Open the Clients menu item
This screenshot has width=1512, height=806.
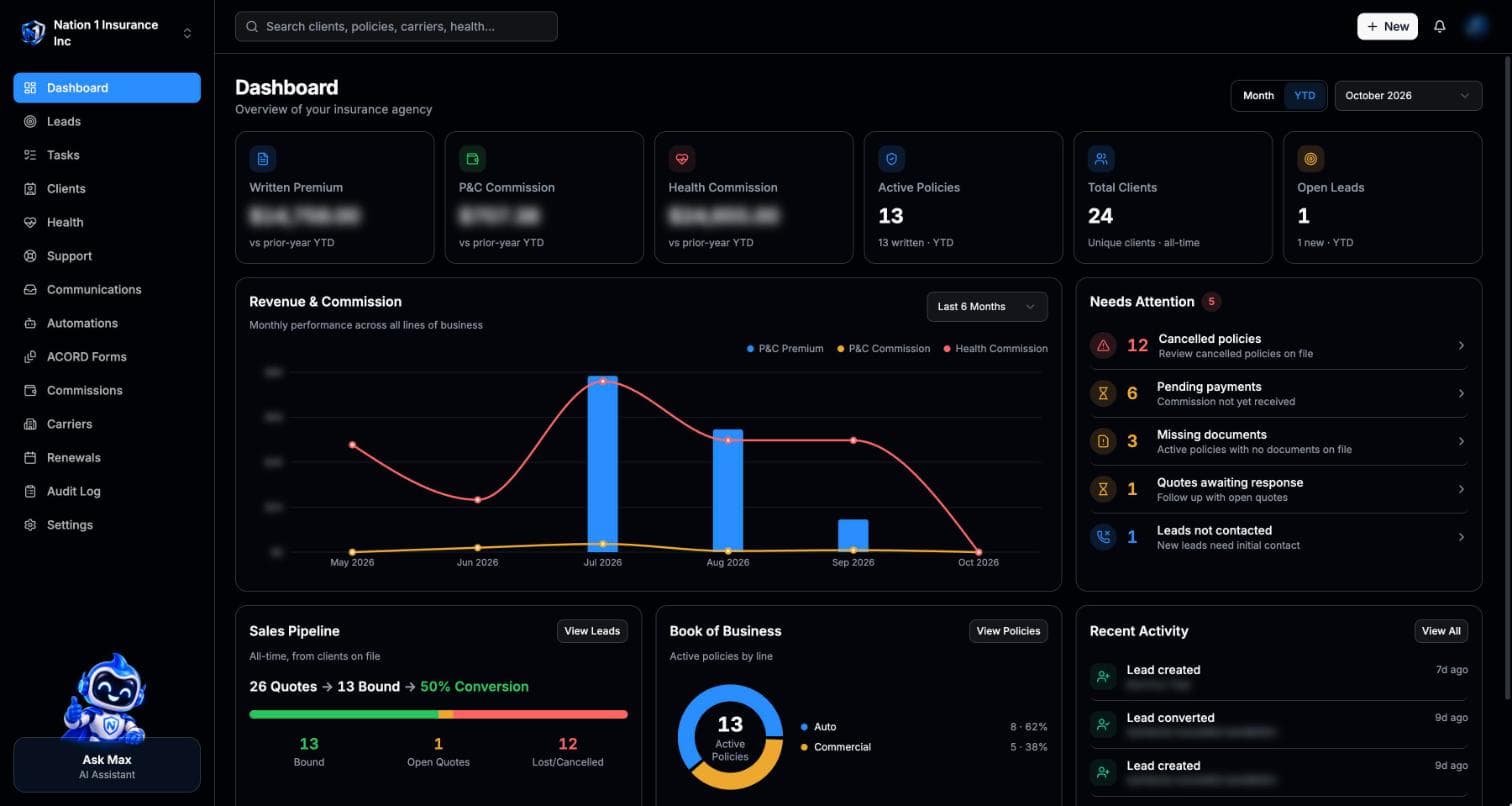pos(107,189)
